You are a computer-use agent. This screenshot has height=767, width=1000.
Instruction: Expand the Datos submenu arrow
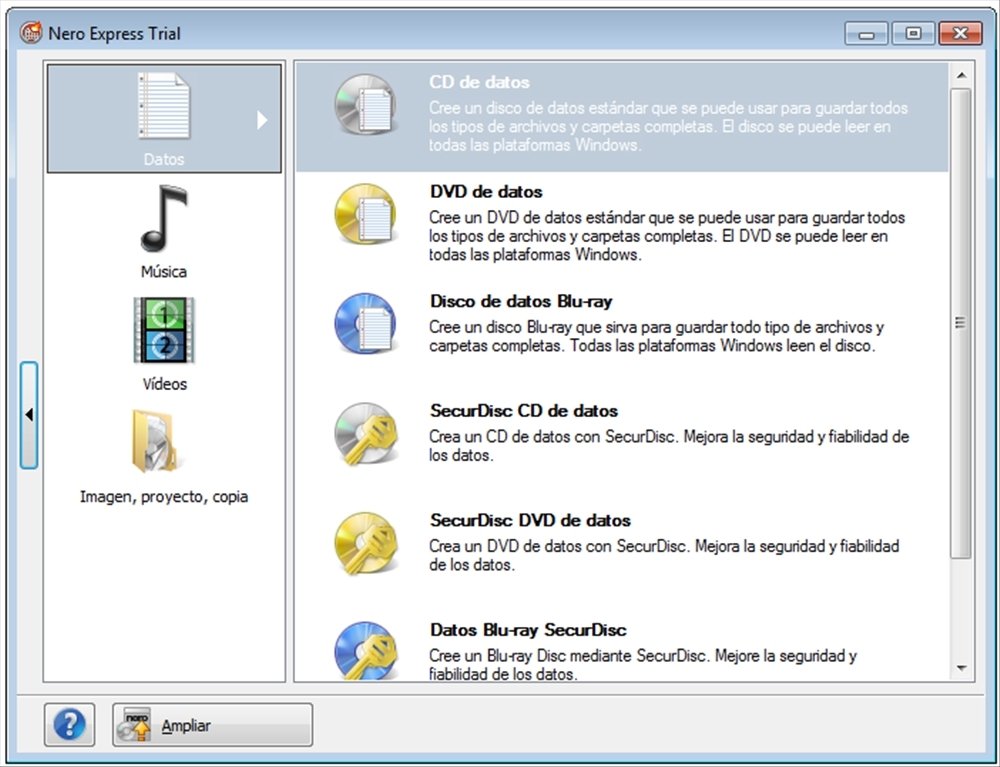click(x=261, y=120)
